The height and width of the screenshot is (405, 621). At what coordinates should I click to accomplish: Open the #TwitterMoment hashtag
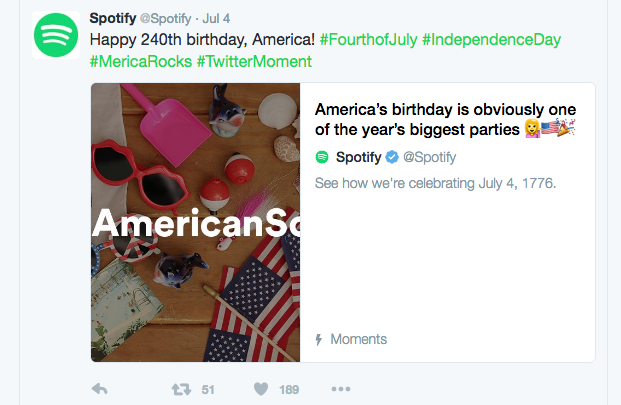(x=254, y=62)
